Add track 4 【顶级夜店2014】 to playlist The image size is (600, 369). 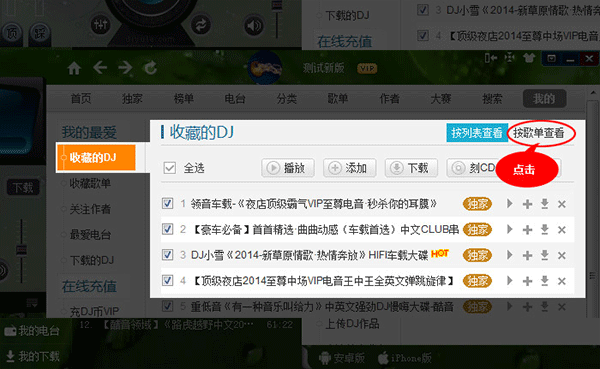527,281
